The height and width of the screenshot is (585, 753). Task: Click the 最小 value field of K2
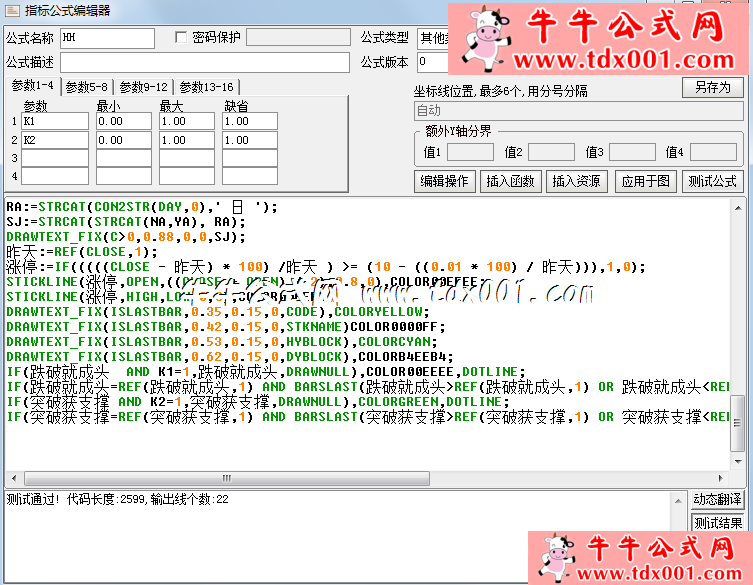(124, 140)
